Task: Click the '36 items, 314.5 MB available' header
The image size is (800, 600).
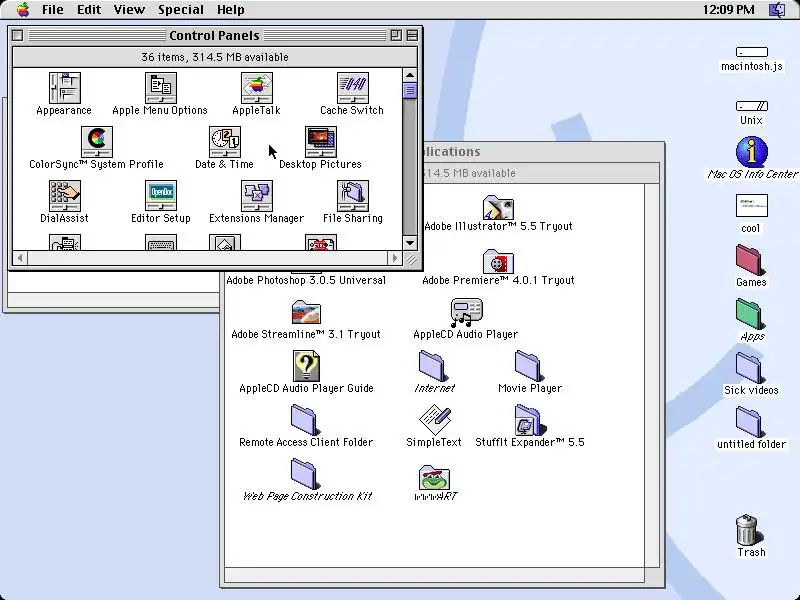Action: (215, 57)
